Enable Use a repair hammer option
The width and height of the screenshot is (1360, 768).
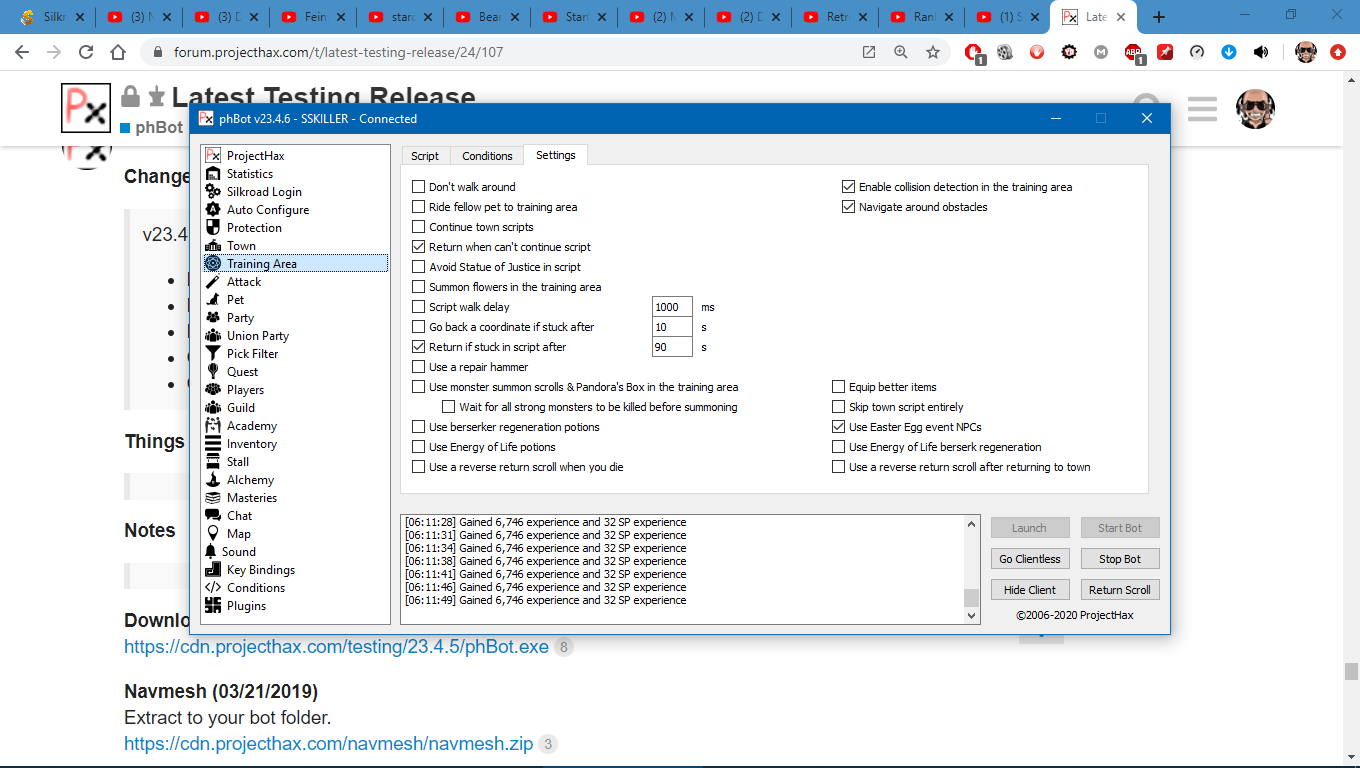tap(419, 367)
